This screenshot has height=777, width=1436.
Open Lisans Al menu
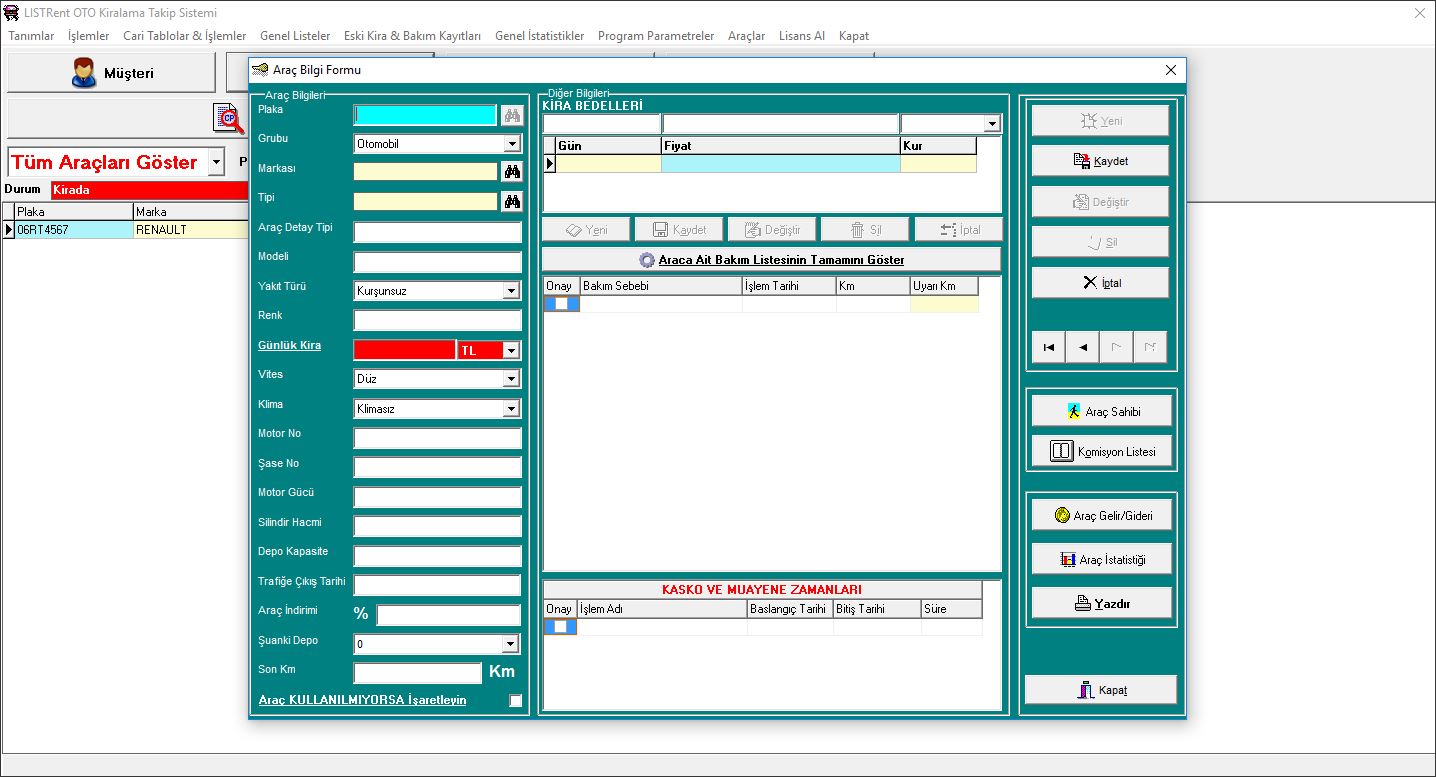(802, 36)
